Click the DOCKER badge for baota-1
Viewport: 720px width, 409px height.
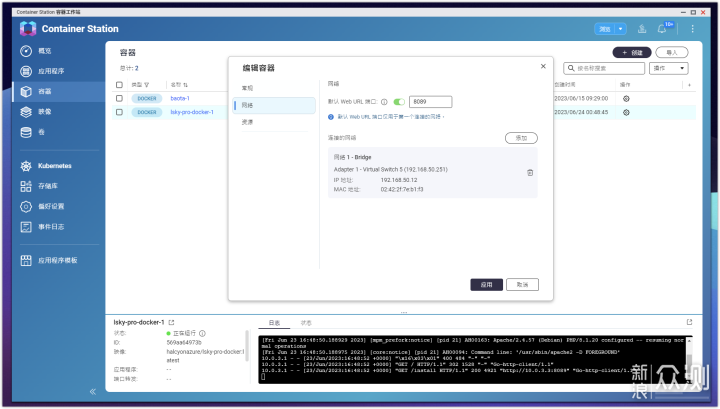[x=147, y=99]
